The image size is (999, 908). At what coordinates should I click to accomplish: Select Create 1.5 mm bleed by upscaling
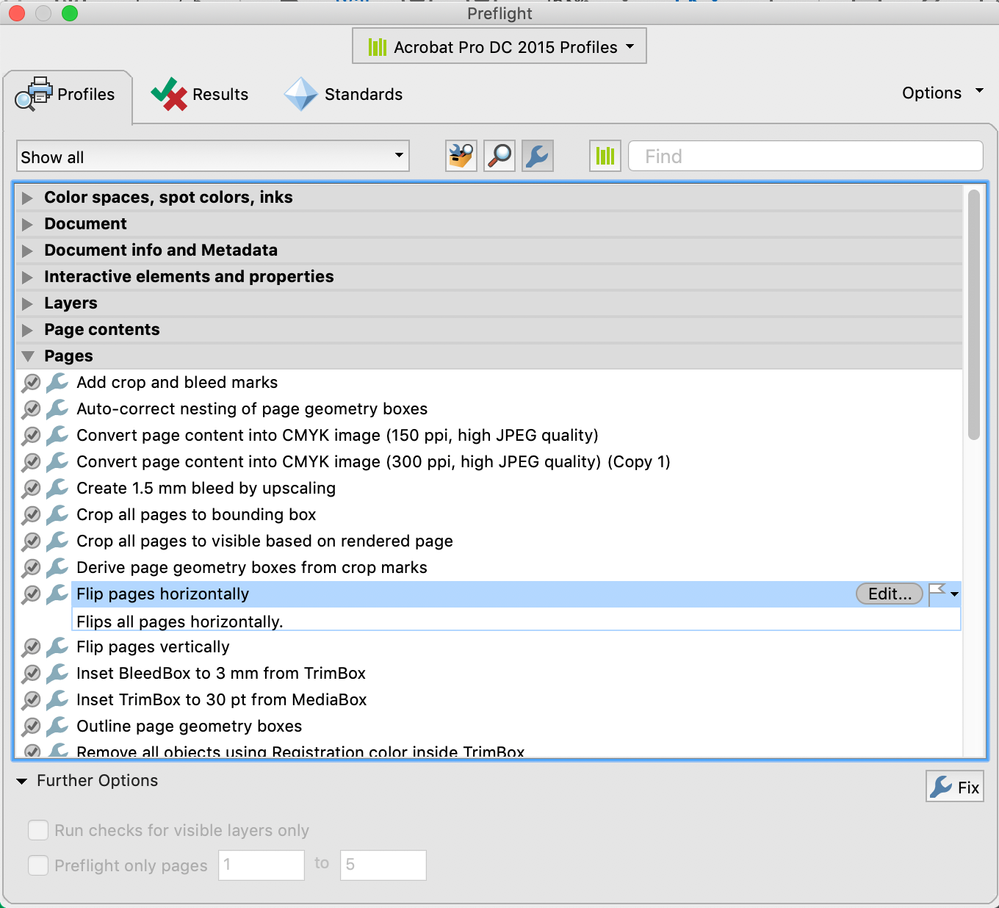206,488
